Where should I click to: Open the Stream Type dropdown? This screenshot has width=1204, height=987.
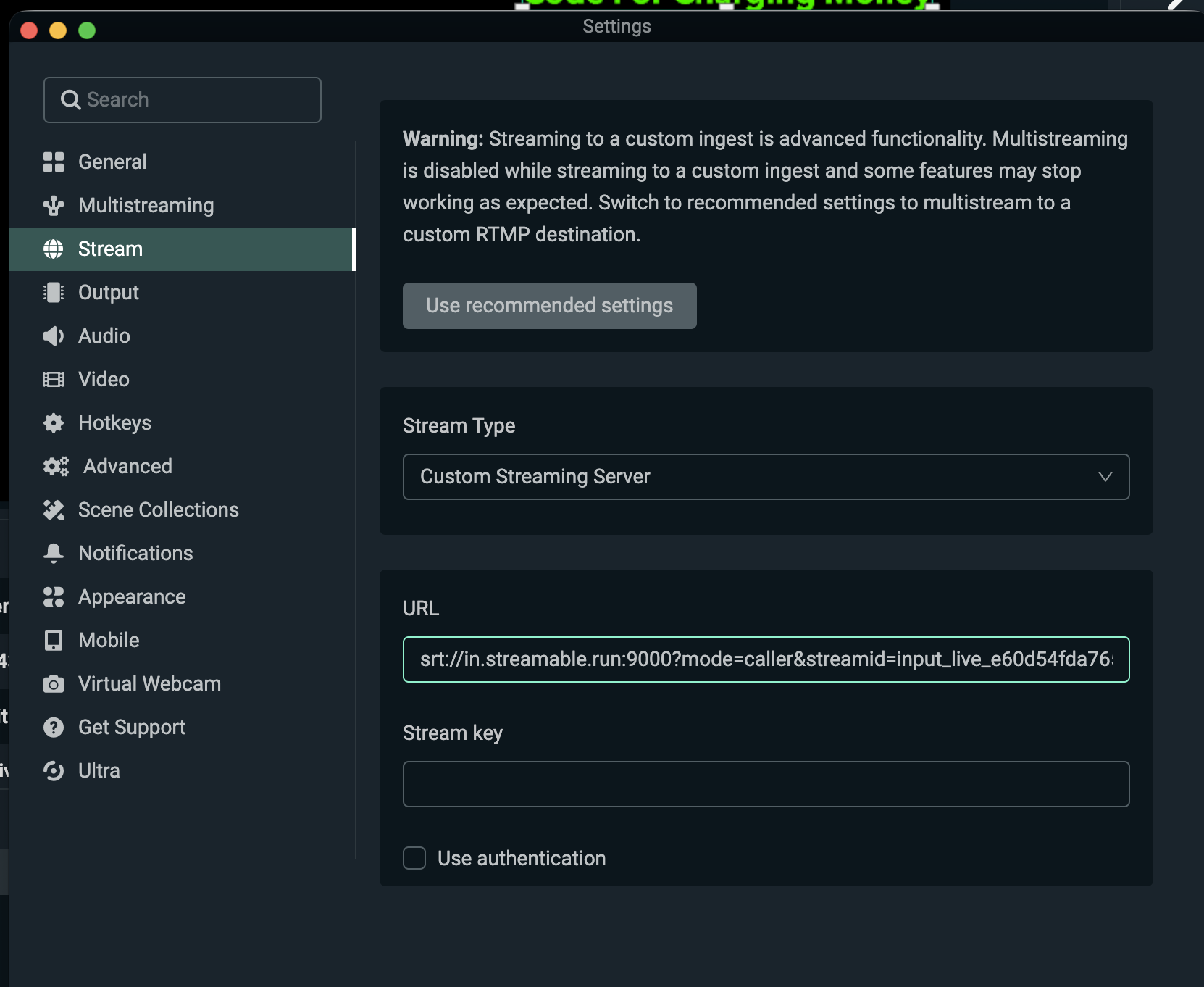[x=766, y=477]
